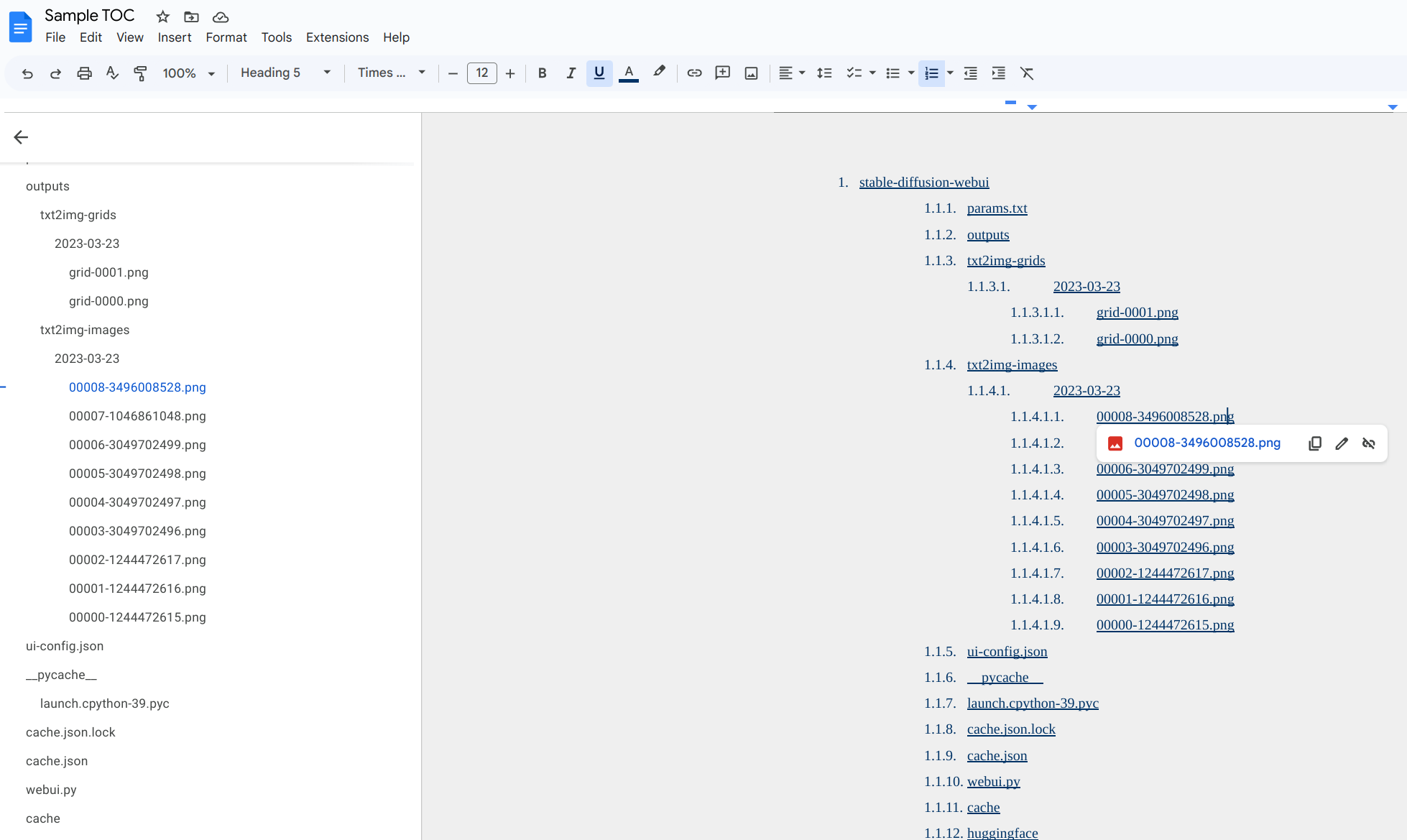Open the Insert menu
This screenshot has height=840, width=1407.
(x=174, y=37)
